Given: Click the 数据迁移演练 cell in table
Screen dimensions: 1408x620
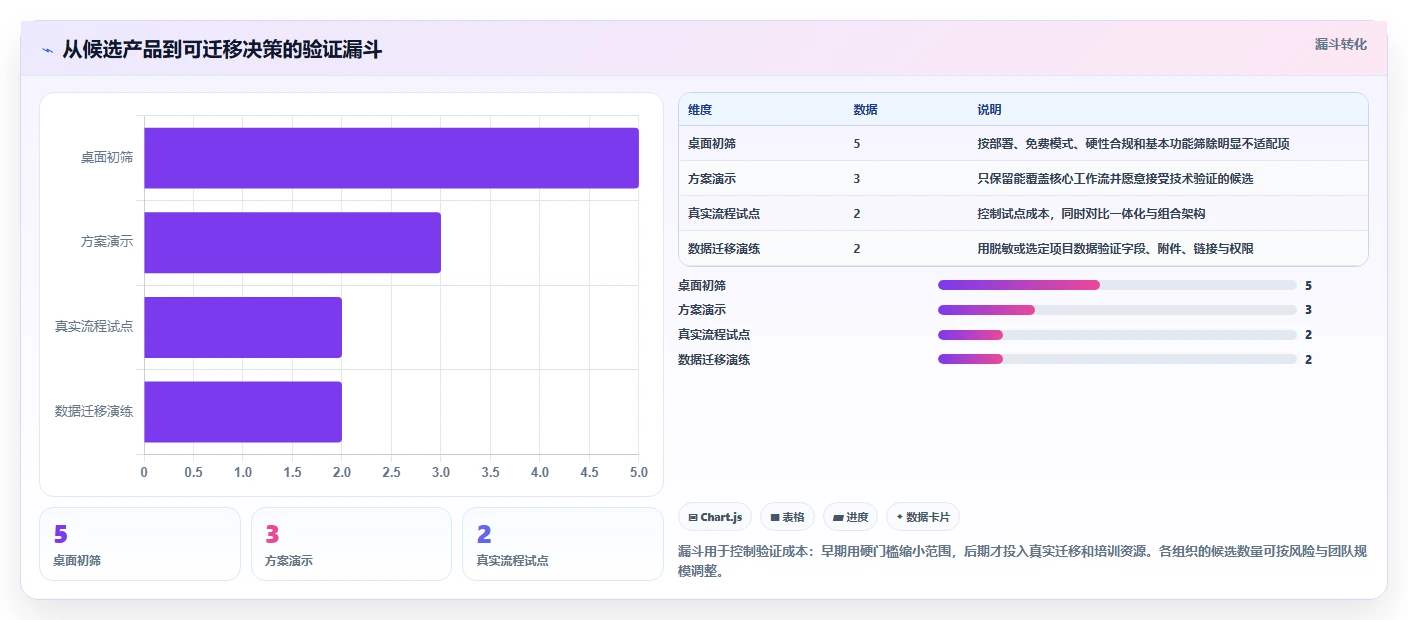Looking at the screenshot, I should coord(724,249).
